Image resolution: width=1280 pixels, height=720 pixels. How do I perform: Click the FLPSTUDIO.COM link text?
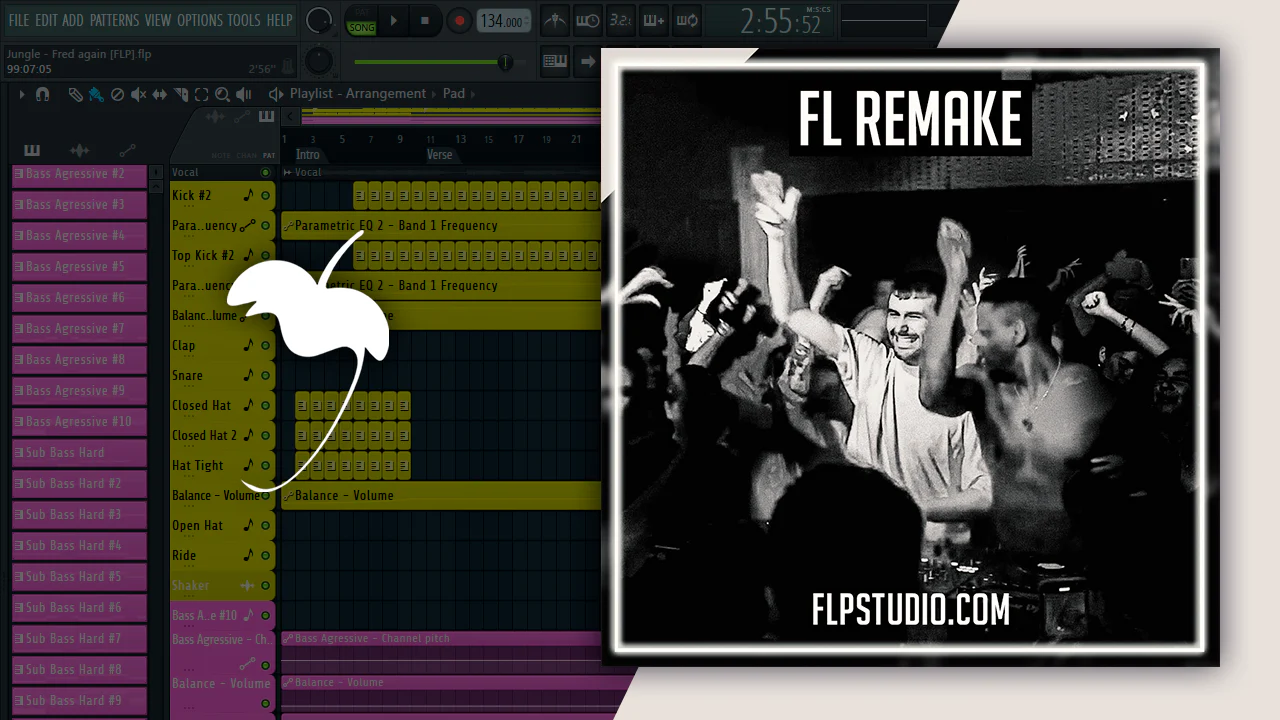coord(911,609)
